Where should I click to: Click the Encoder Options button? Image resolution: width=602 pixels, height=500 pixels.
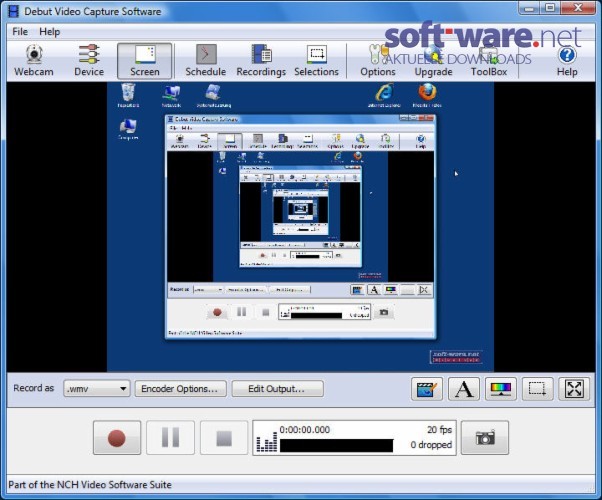[x=180, y=389]
